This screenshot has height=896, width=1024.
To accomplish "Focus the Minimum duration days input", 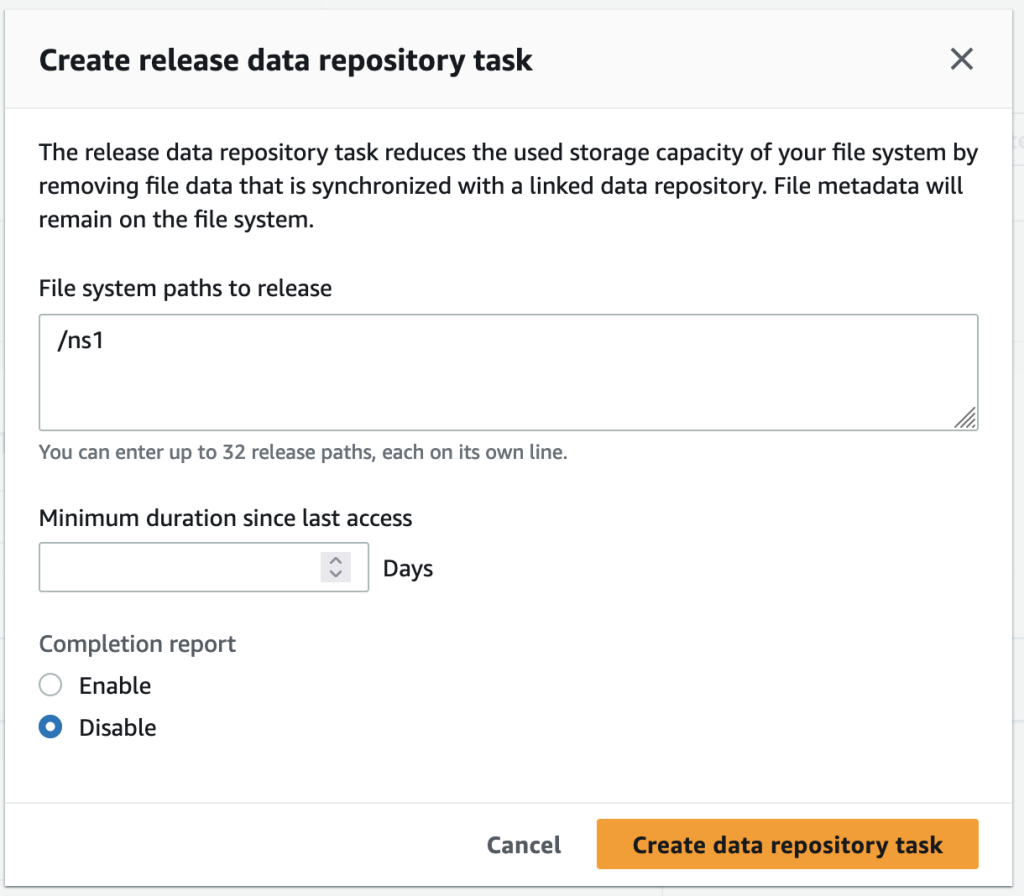I will coord(180,568).
